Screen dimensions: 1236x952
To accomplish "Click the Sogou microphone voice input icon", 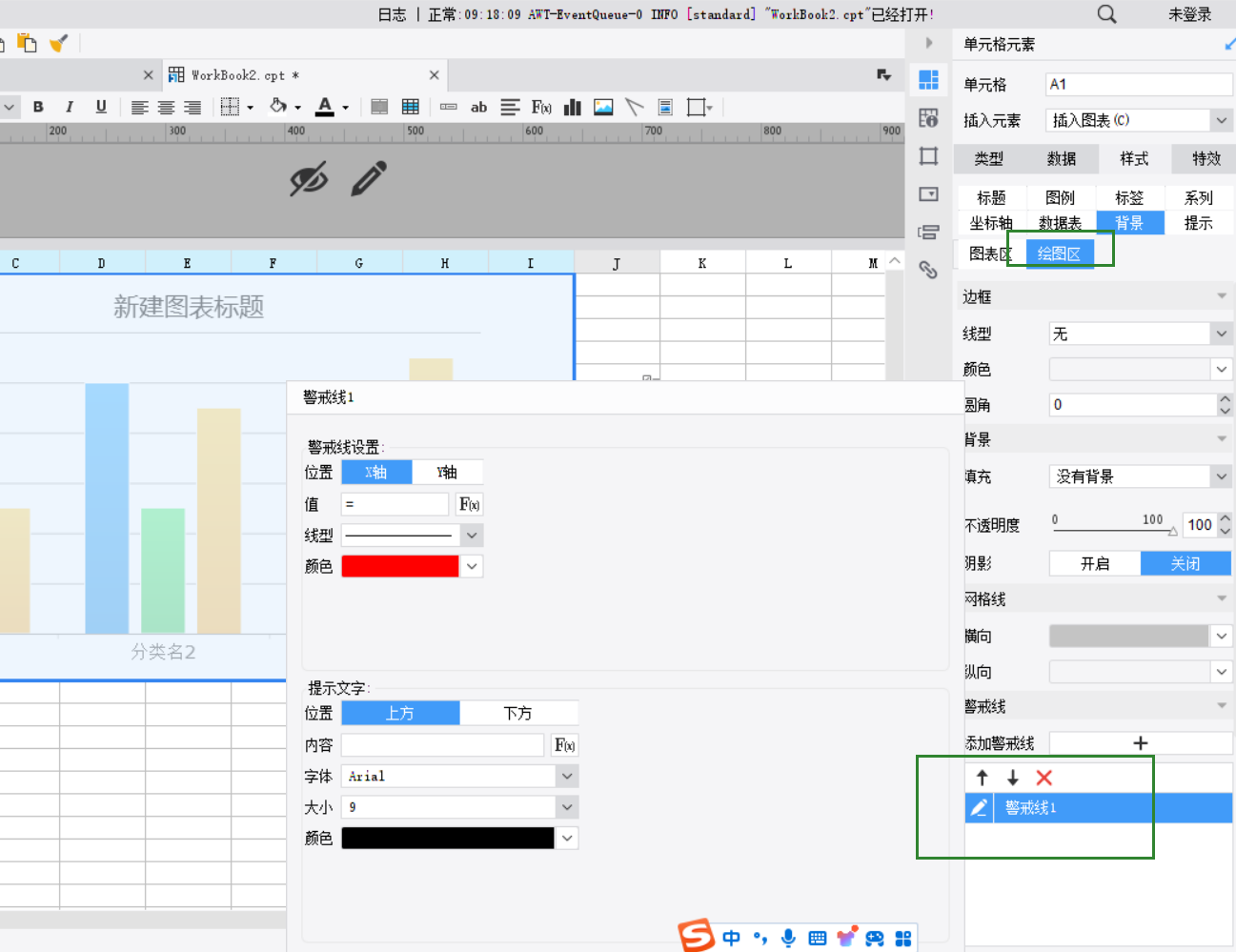I will click(788, 938).
